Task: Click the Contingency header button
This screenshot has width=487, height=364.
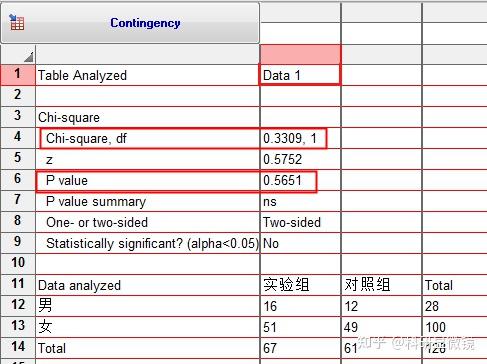Action: coord(130,23)
